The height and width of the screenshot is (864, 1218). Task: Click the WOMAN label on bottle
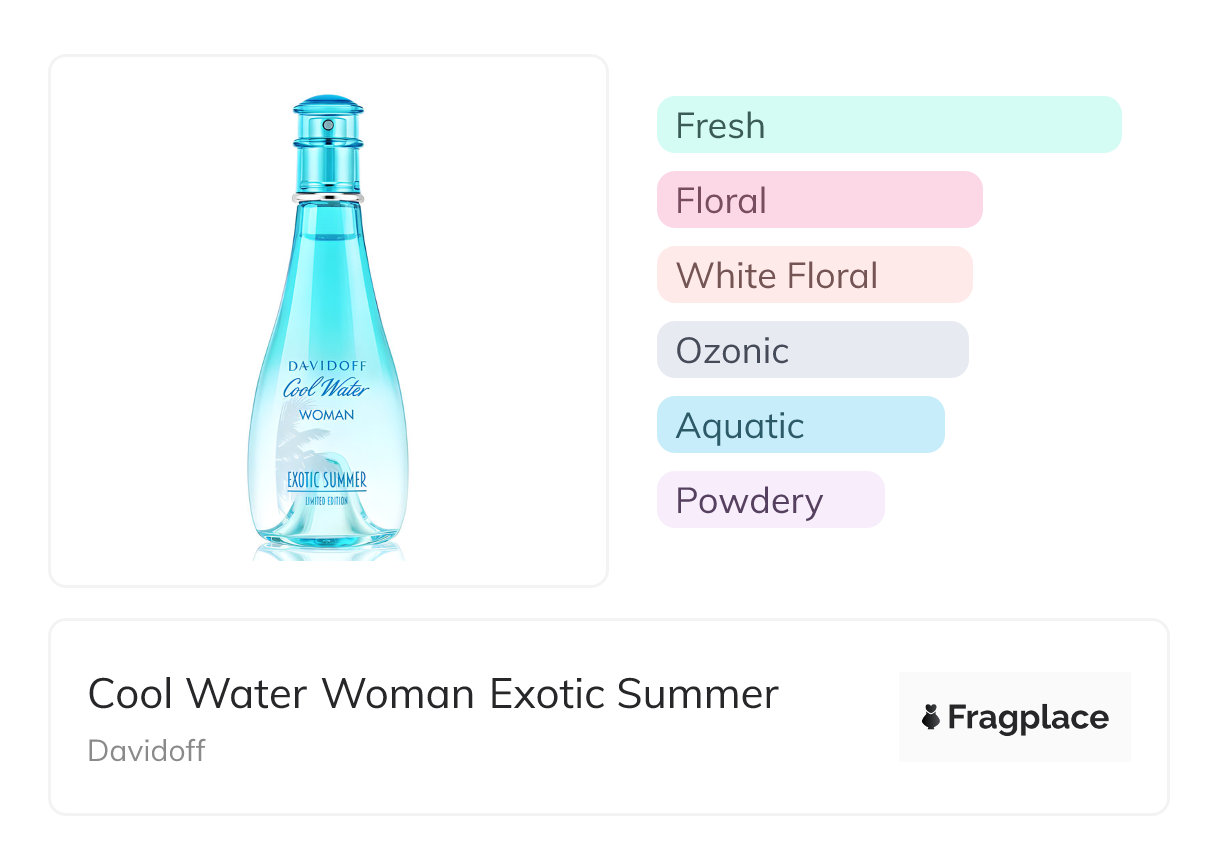[x=327, y=414]
